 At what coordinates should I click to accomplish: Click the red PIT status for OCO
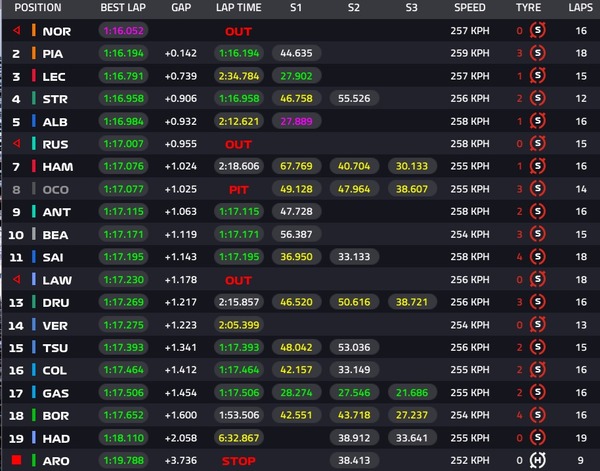(x=238, y=189)
